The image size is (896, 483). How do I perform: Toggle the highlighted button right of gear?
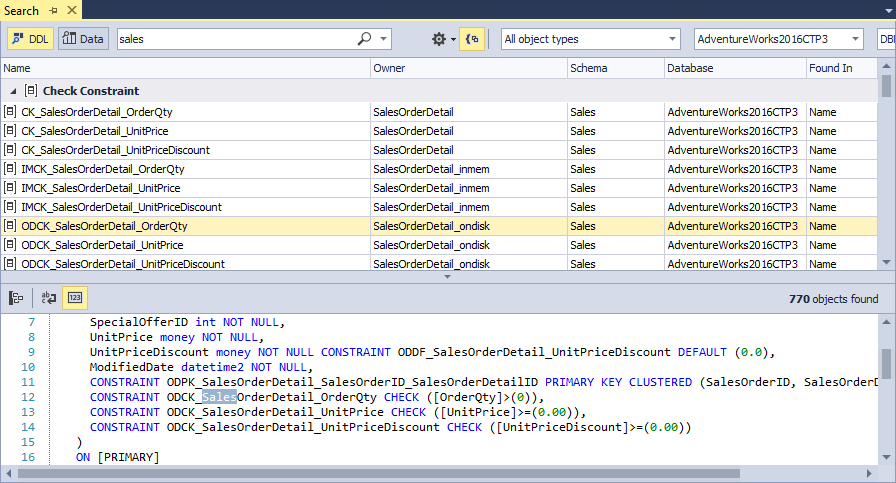[472, 39]
